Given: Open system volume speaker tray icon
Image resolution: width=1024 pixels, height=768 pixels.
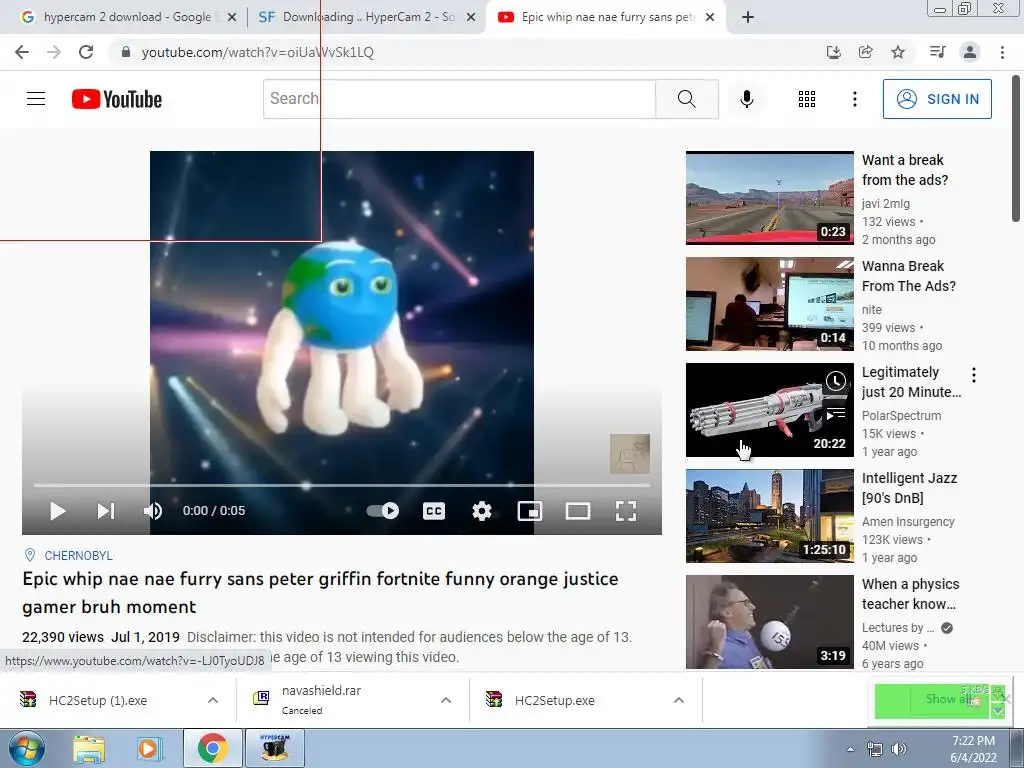Looking at the screenshot, I should pos(899,749).
